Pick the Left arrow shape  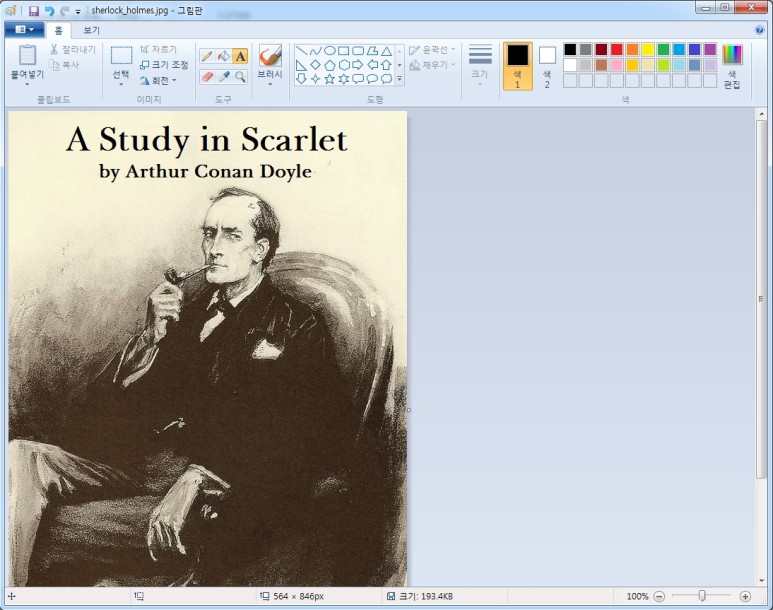pyautogui.click(x=373, y=65)
